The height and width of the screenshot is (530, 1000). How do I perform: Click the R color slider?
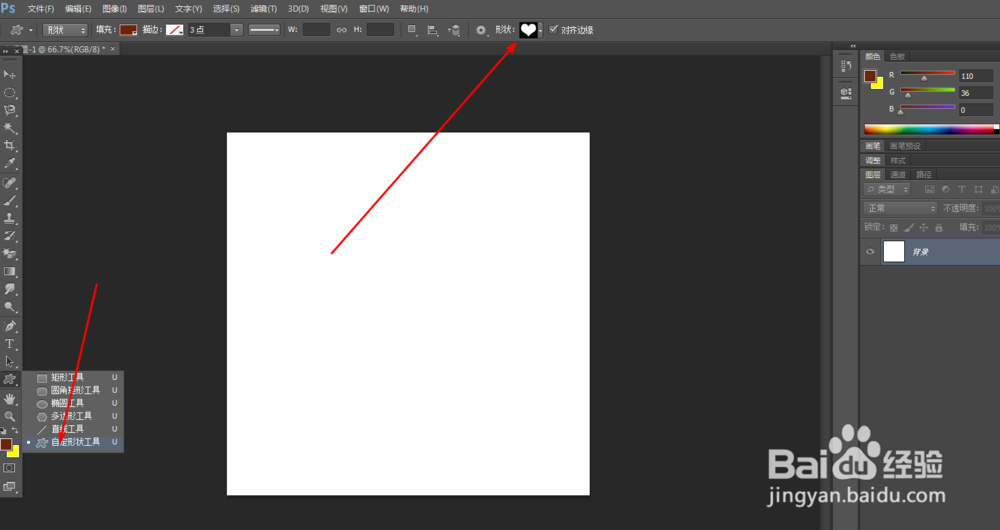[x=927, y=74]
